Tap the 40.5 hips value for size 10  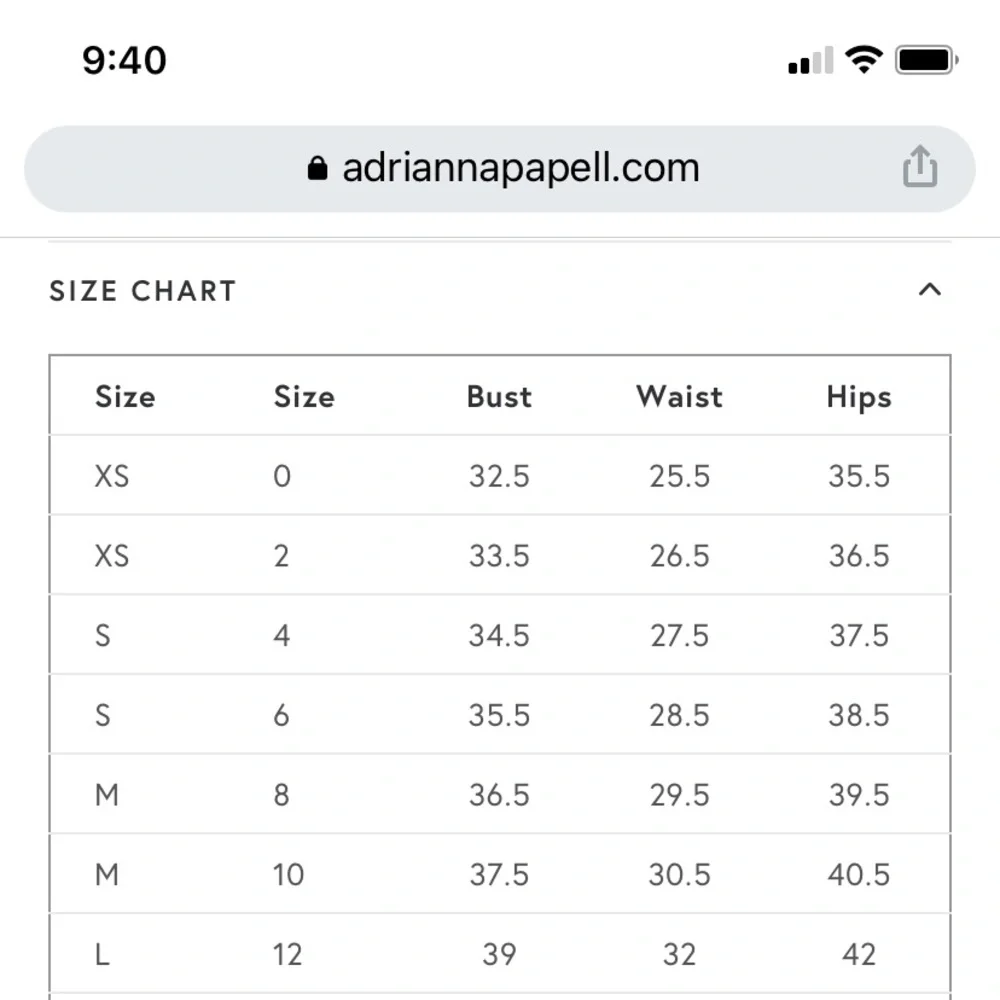858,875
